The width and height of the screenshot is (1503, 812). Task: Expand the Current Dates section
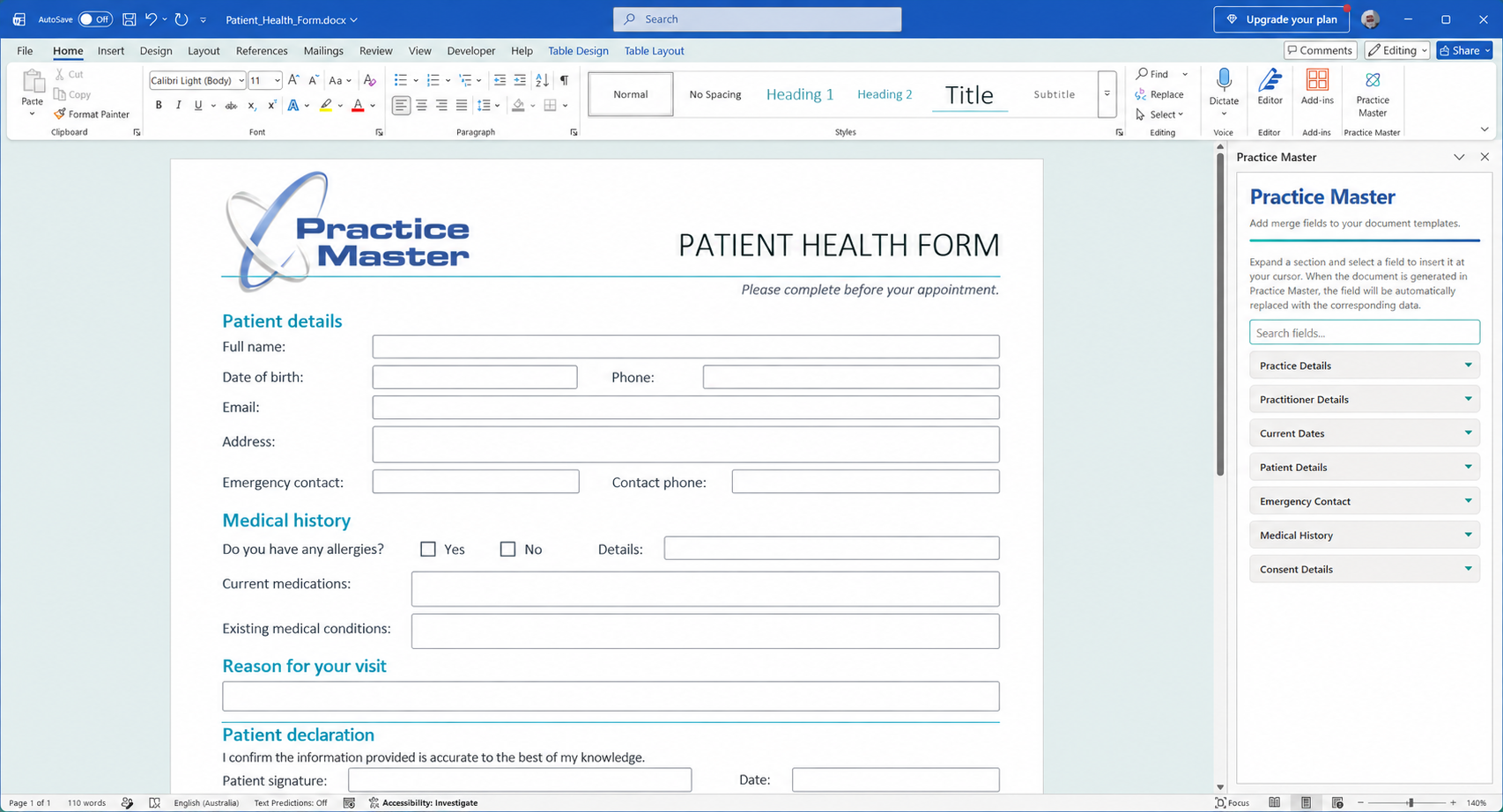pyautogui.click(x=1364, y=433)
